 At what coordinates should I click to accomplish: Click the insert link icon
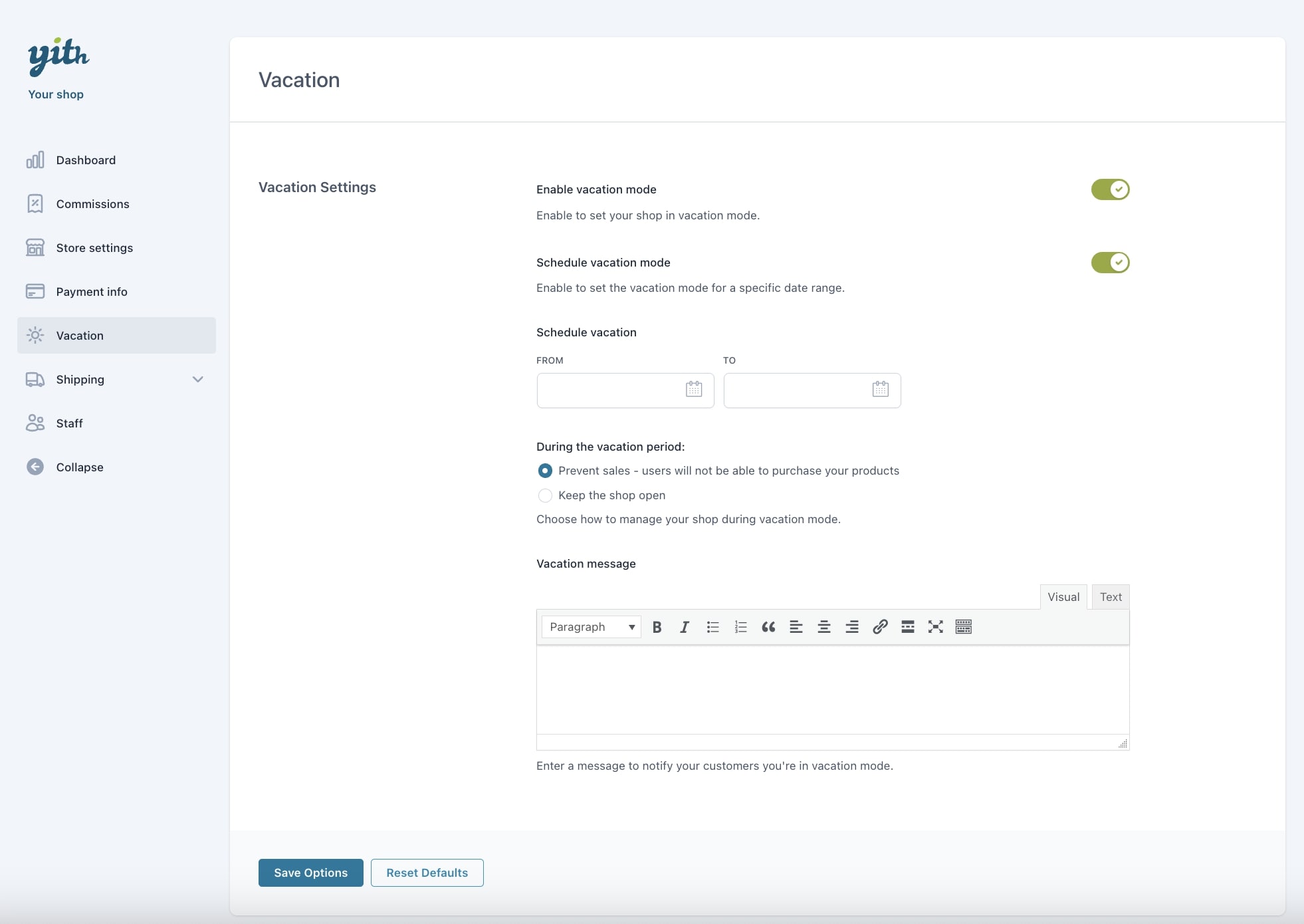(880, 627)
